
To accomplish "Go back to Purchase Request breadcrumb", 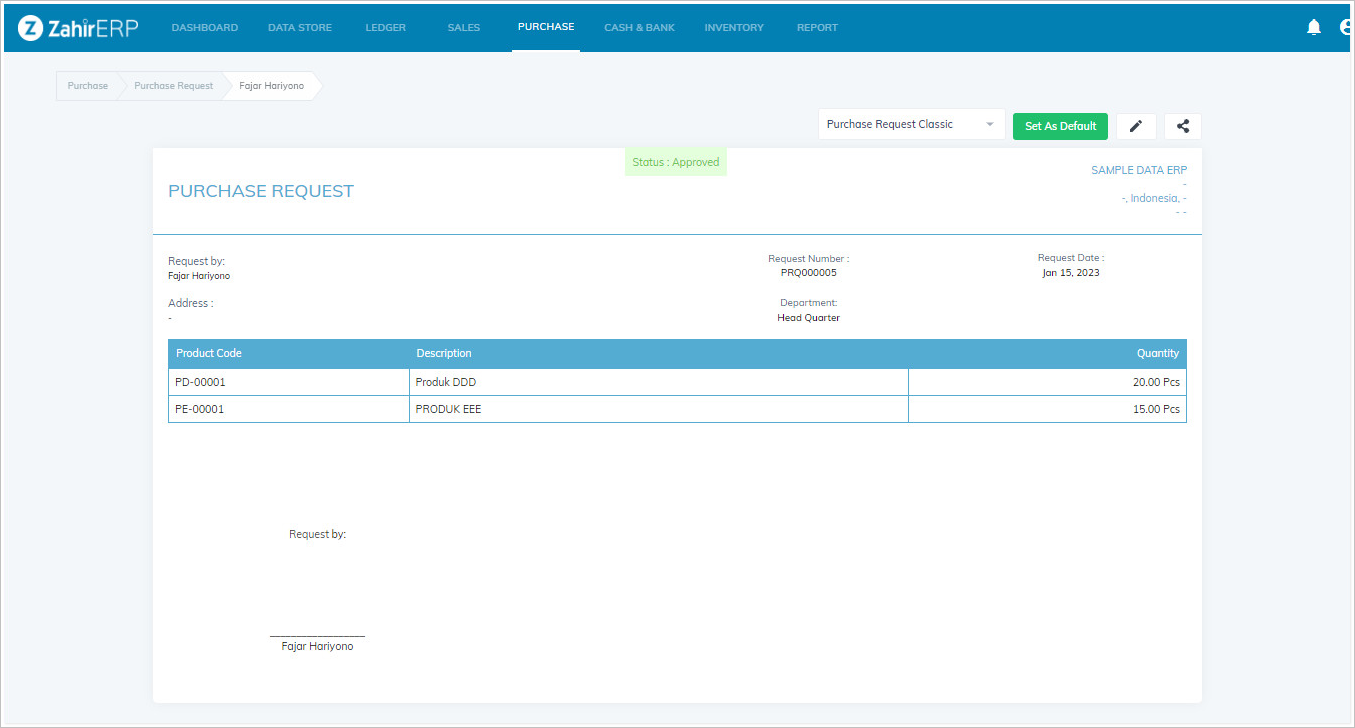I will [174, 86].
